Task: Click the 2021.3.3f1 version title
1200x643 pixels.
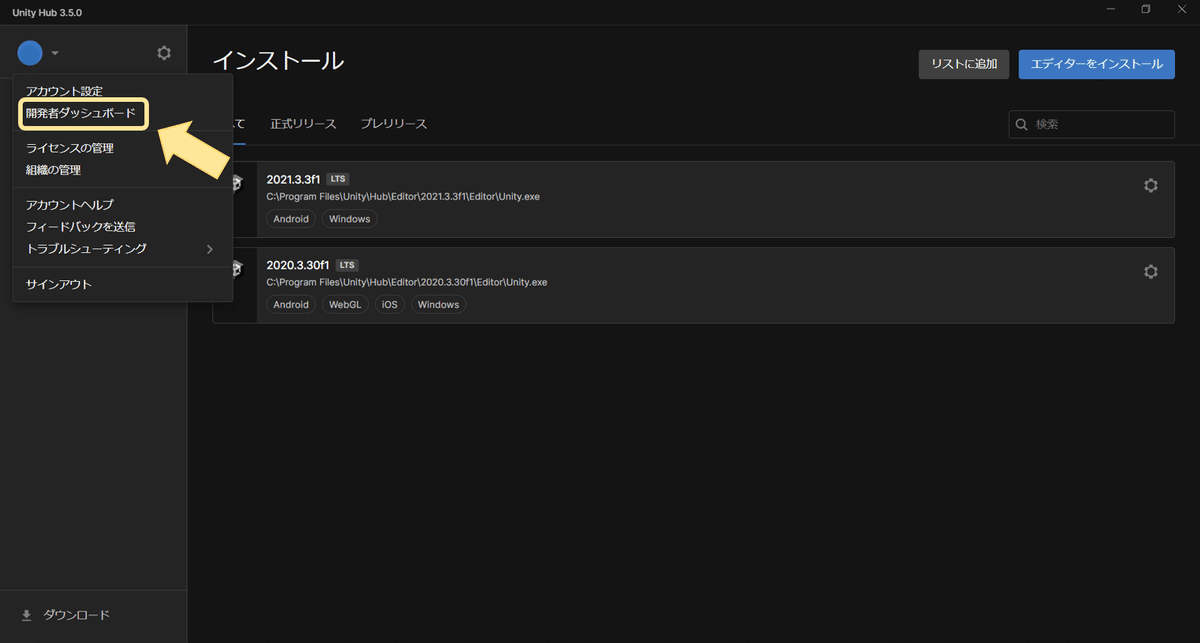Action: [293, 179]
